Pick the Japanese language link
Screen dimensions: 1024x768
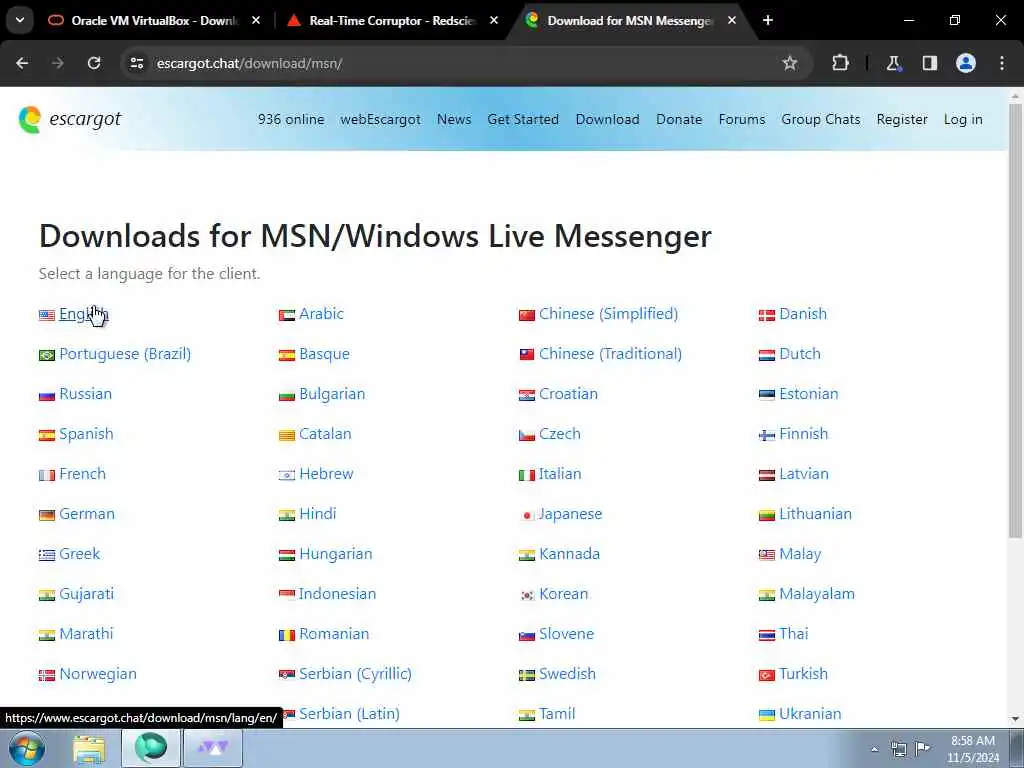click(570, 514)
